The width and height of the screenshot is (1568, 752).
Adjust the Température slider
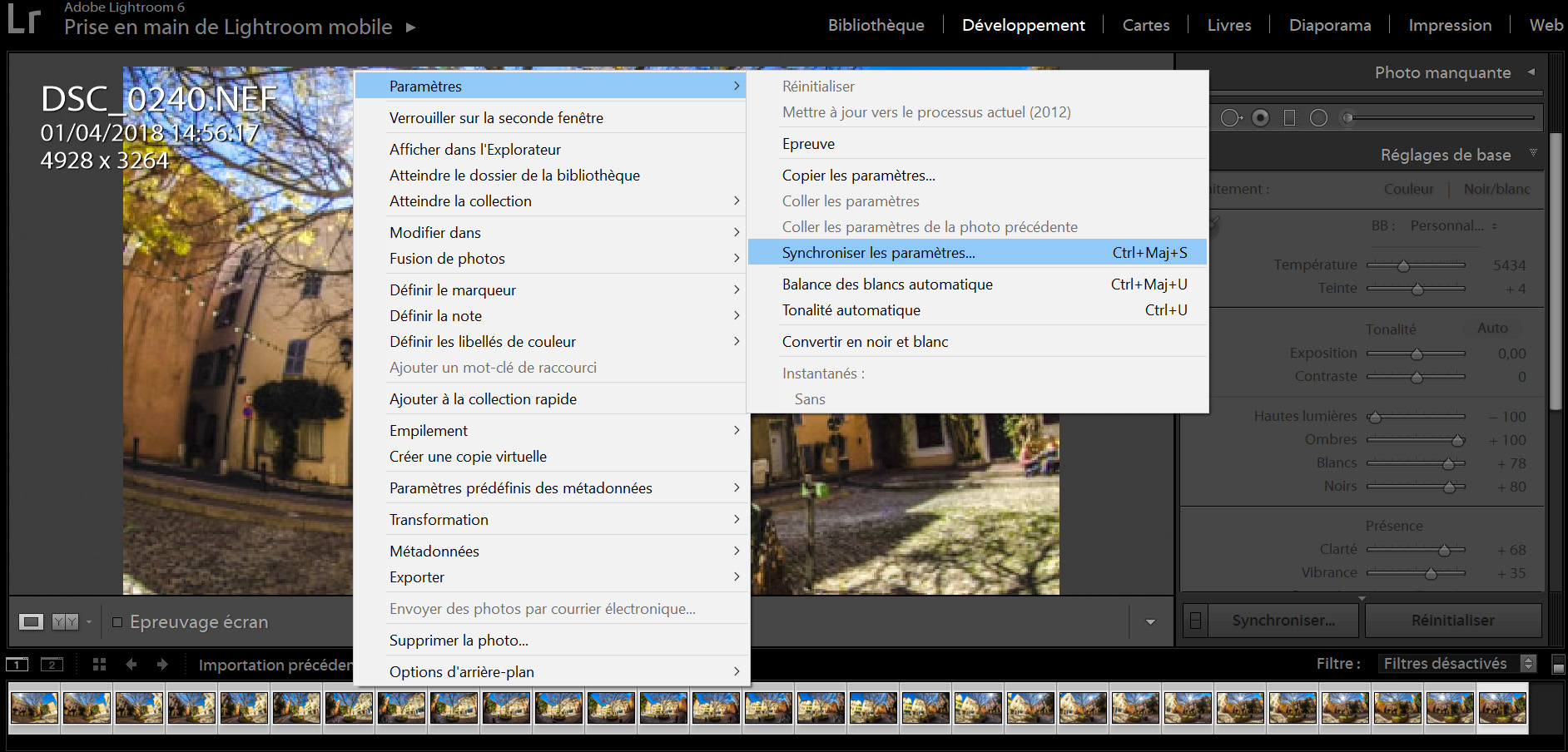[x=1416, y=265]
